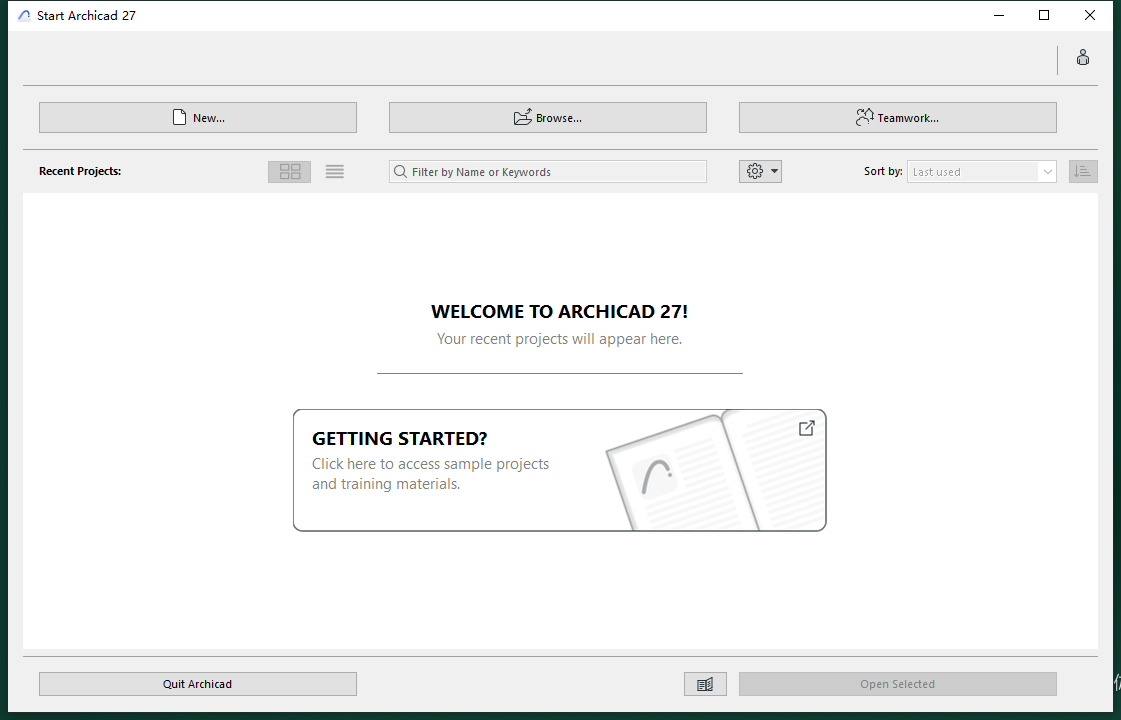Open the external link icon on Getting Started card
The image size is (1121, 720).
click(x=806, y=428)
